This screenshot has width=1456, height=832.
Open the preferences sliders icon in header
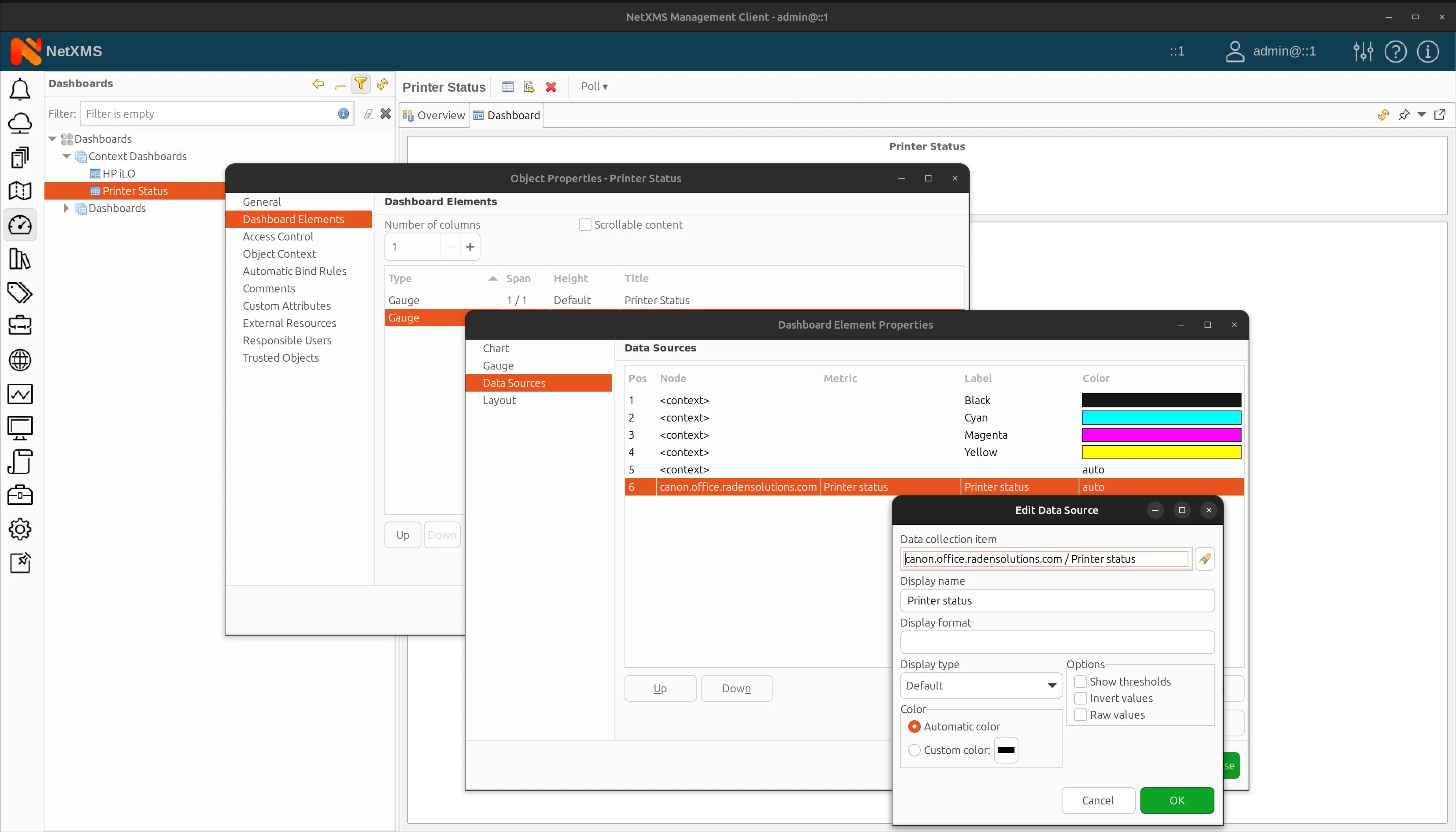[x=1363, y=52]
